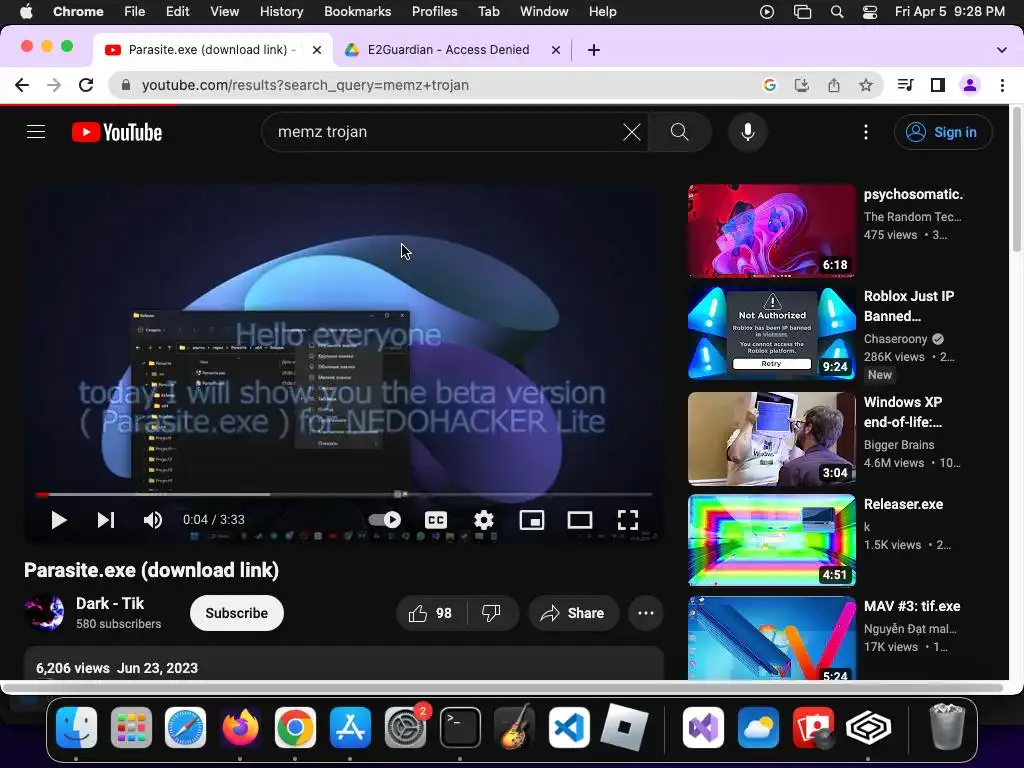Click the horizontal scrollbar at bottom
This screenshot has height=768, width=1024.
point(503,688)
